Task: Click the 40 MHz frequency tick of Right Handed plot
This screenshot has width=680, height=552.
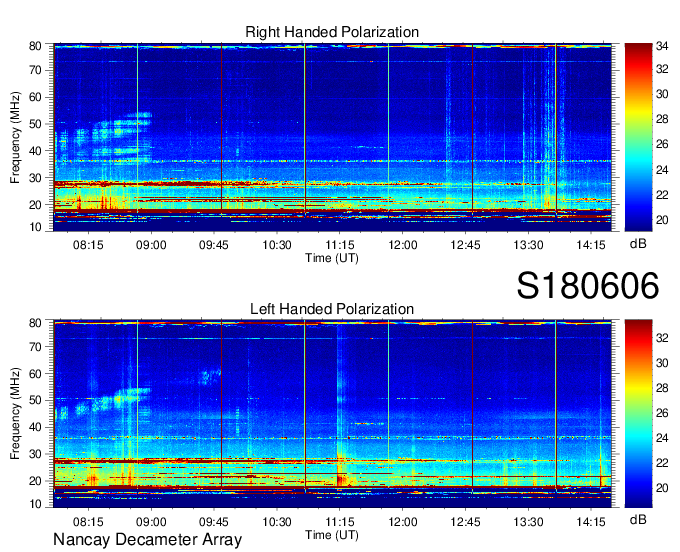Action: coord(35,151)
